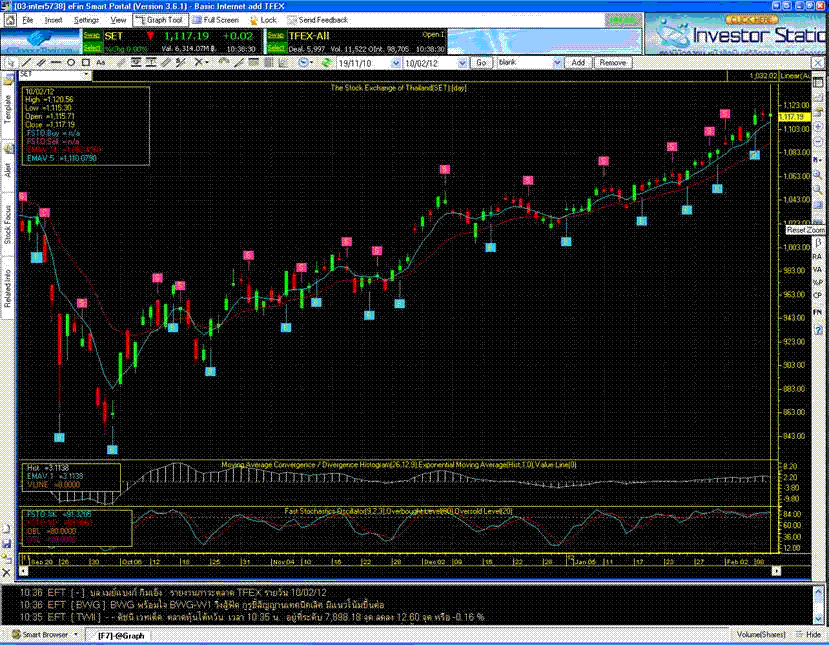This screenshot has width=829, height=645.
Task: Select the trend line drawing tool
Action: point(25,63)
